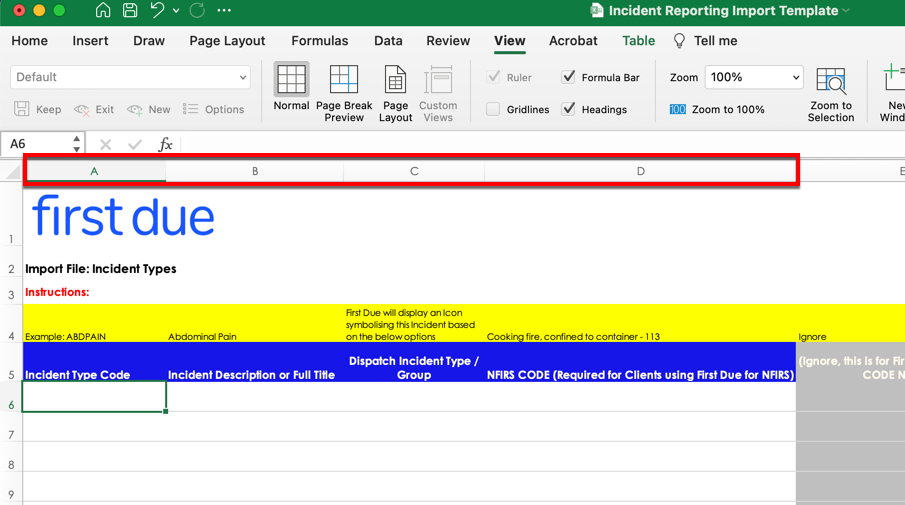Open Custom Views
905x505 pixels.
(x=438, y=93)
